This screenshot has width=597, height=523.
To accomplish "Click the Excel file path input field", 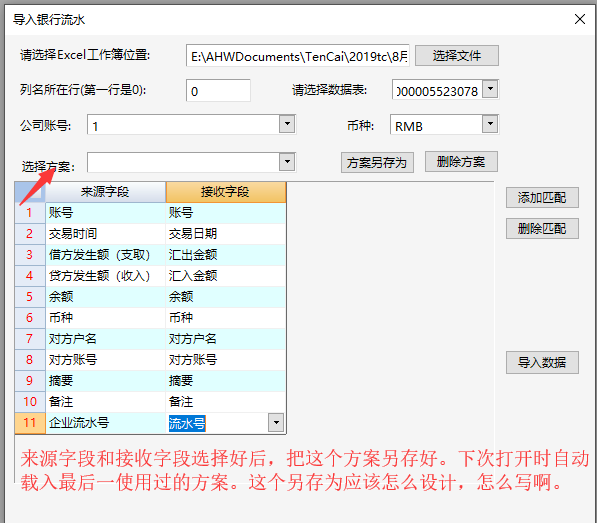I will pyautogui.click(x=298, y=56).
